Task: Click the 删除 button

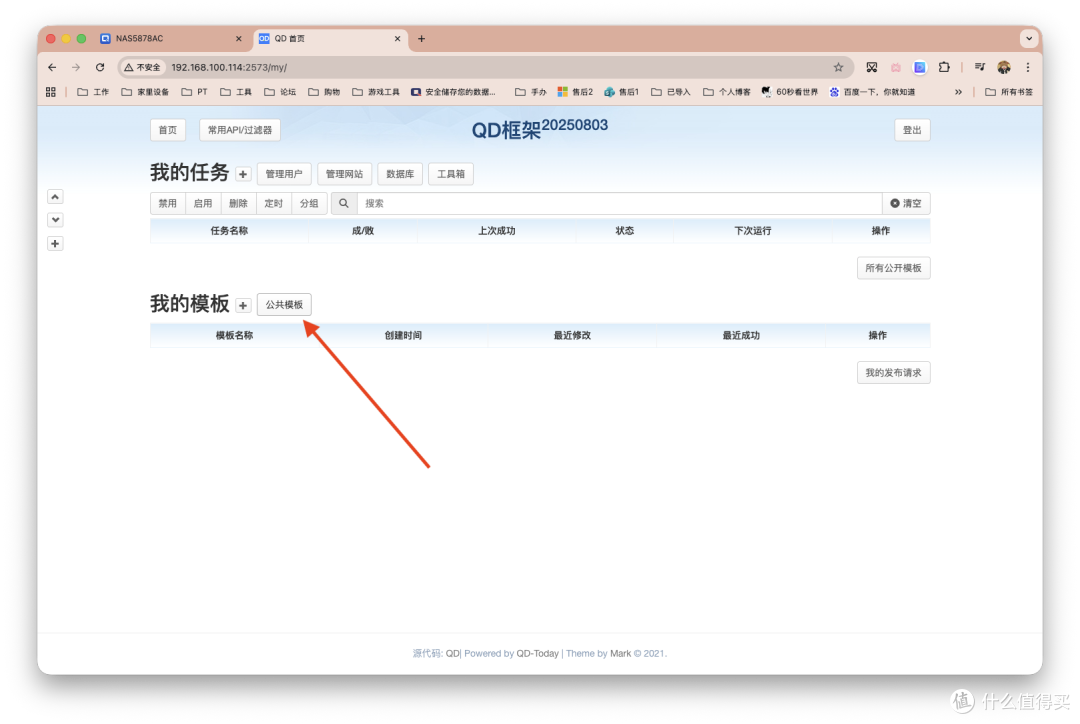Action: 238,203
